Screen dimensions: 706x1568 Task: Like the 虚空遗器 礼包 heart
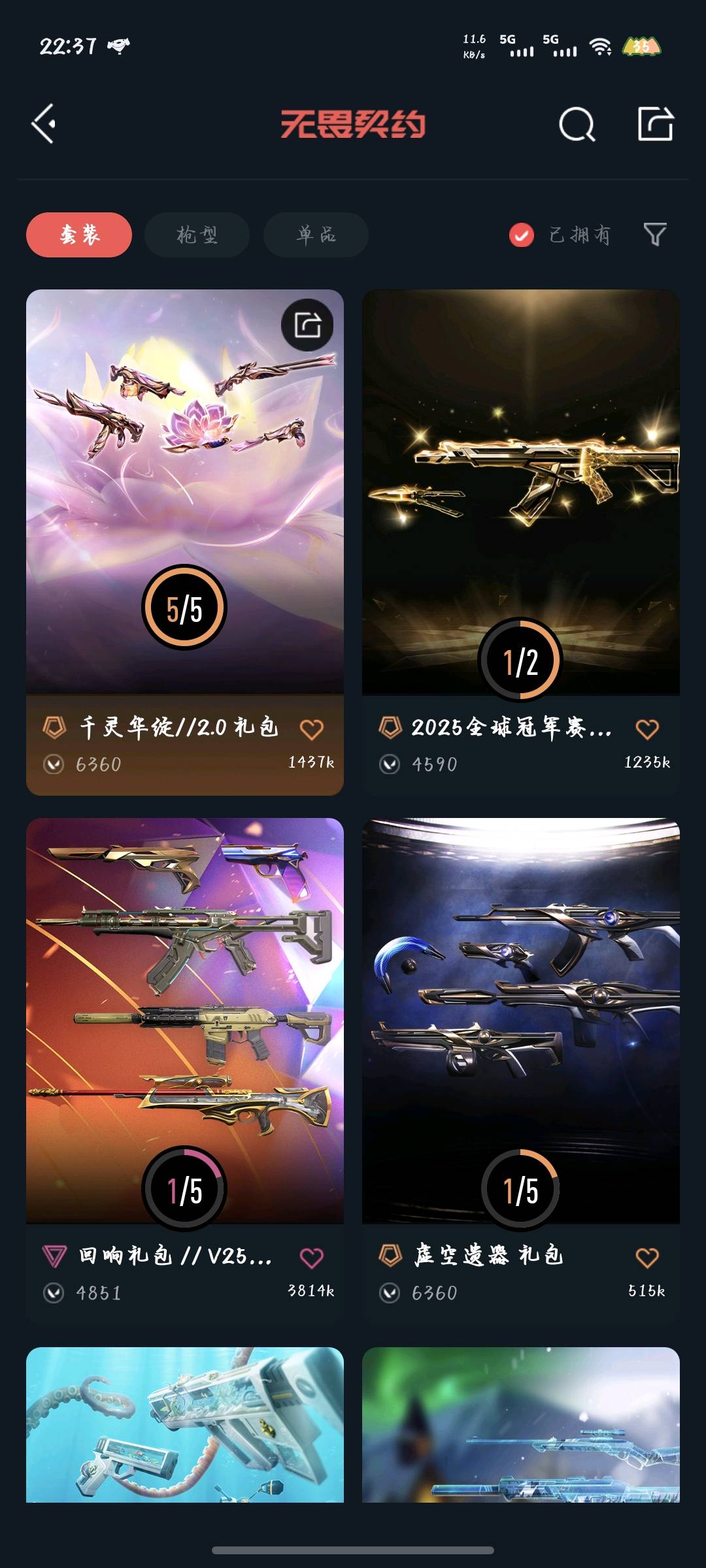[647, 1258]
